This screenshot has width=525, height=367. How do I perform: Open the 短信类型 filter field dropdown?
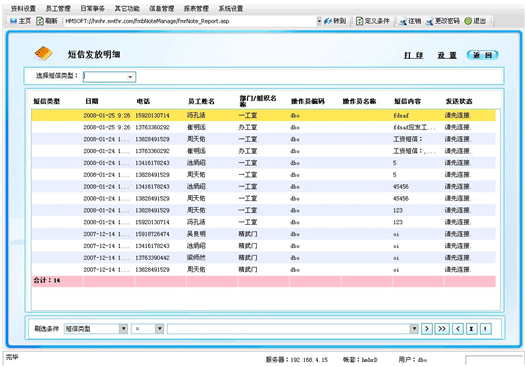pos(124,329)
